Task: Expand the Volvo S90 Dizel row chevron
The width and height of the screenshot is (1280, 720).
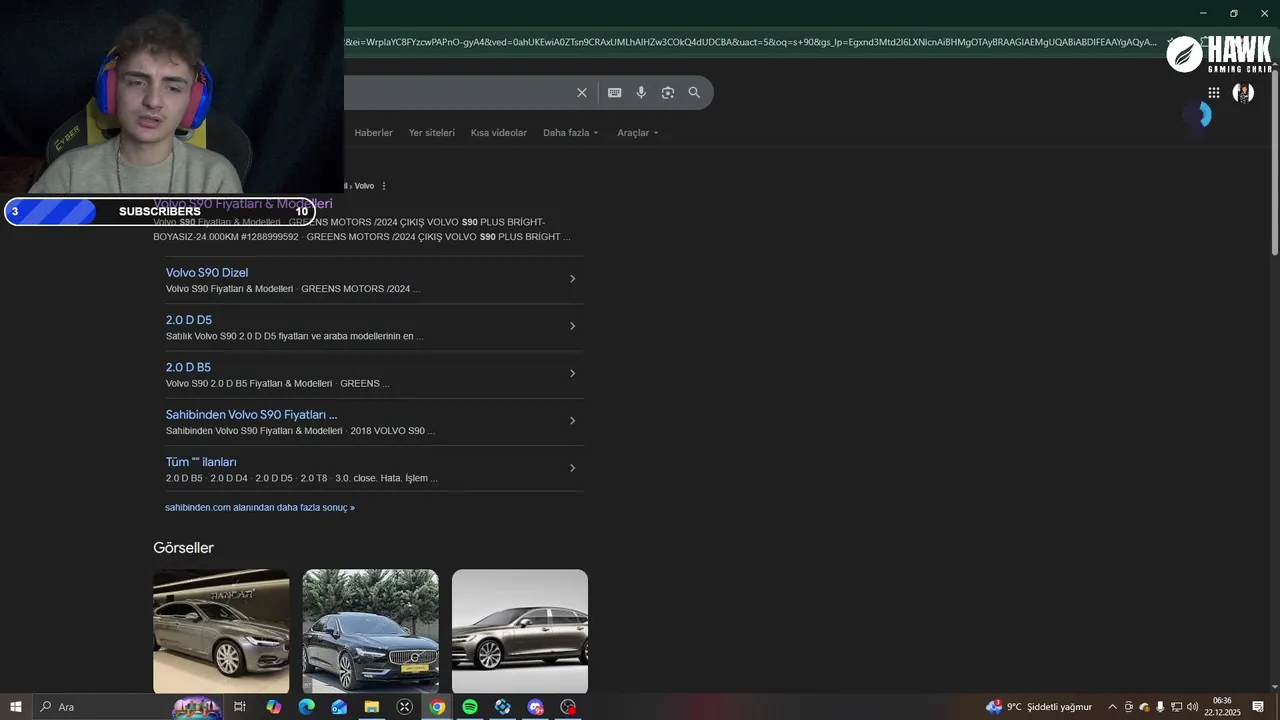Action: pos(572,279)
